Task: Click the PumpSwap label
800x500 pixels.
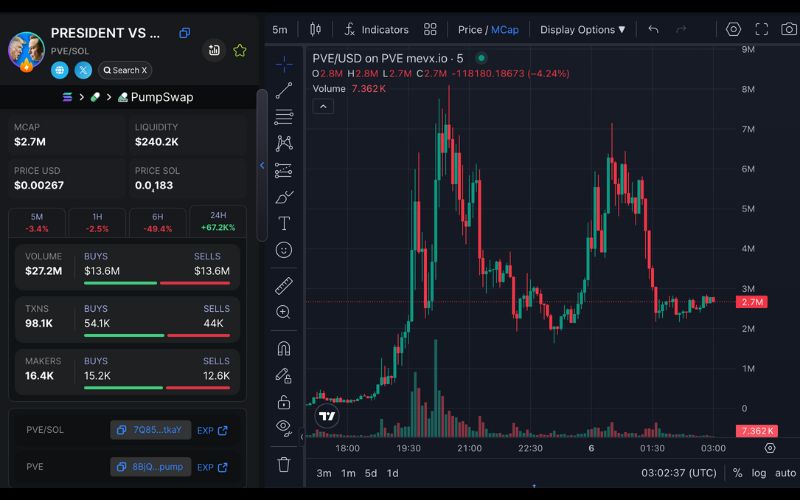Action: click(x=156, y=97)
